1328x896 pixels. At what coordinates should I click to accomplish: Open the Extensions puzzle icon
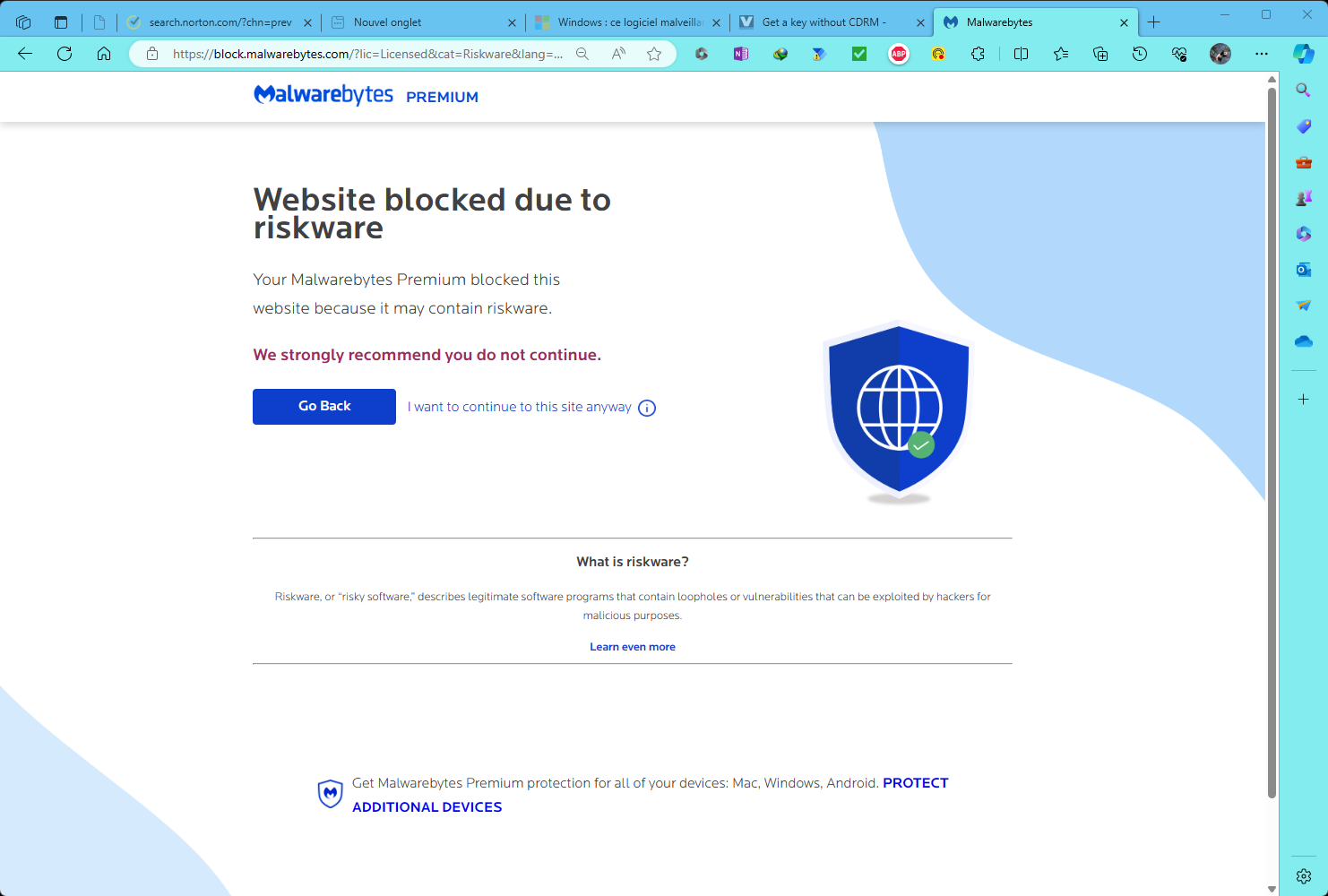(978, 54)
